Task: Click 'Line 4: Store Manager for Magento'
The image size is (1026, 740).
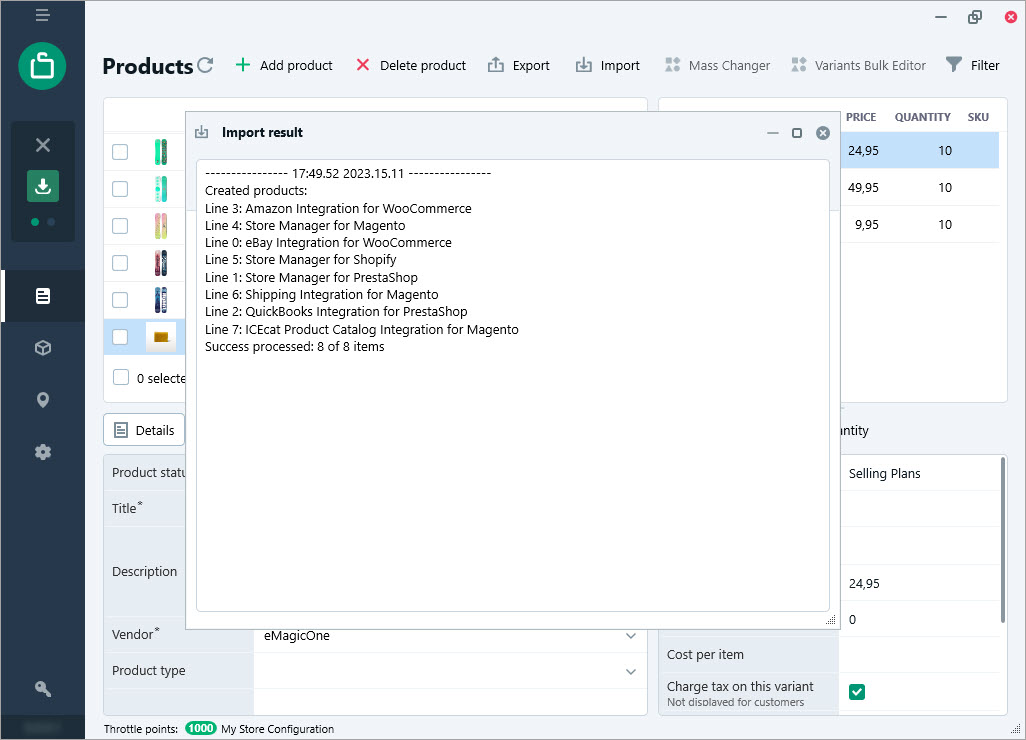Action: (305, 226)
